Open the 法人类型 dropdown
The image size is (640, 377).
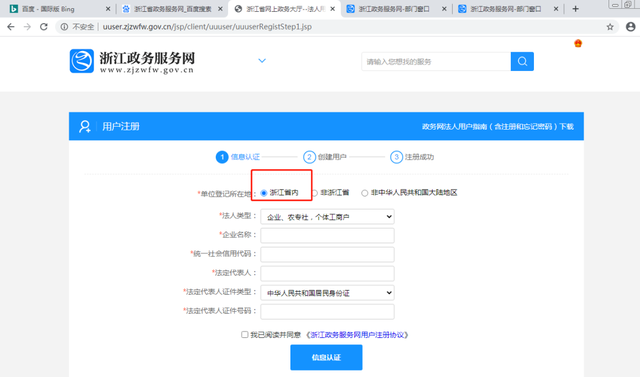pos(327,217)
